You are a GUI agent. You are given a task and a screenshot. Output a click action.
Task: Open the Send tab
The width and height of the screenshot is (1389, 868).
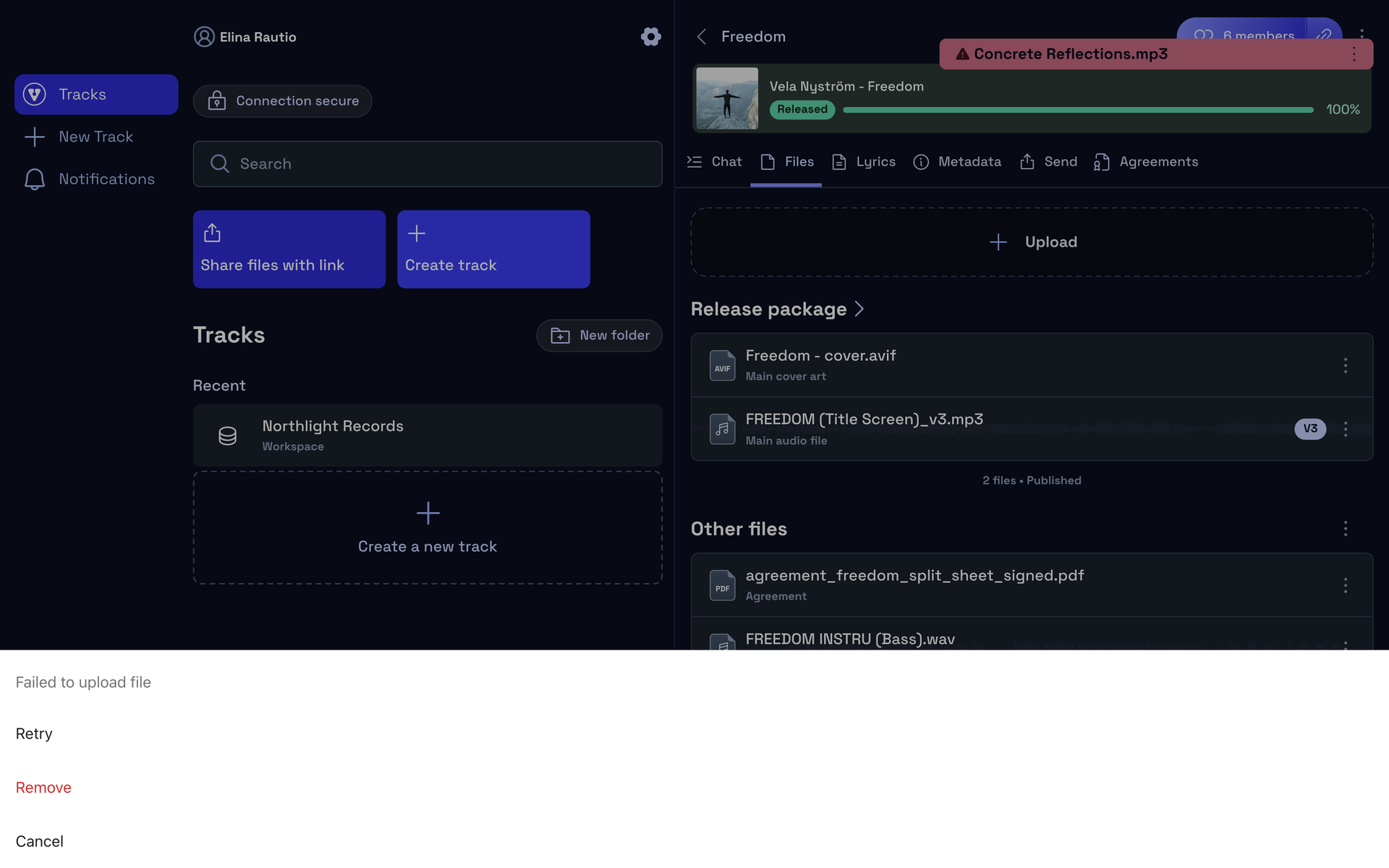point(1048,162)
